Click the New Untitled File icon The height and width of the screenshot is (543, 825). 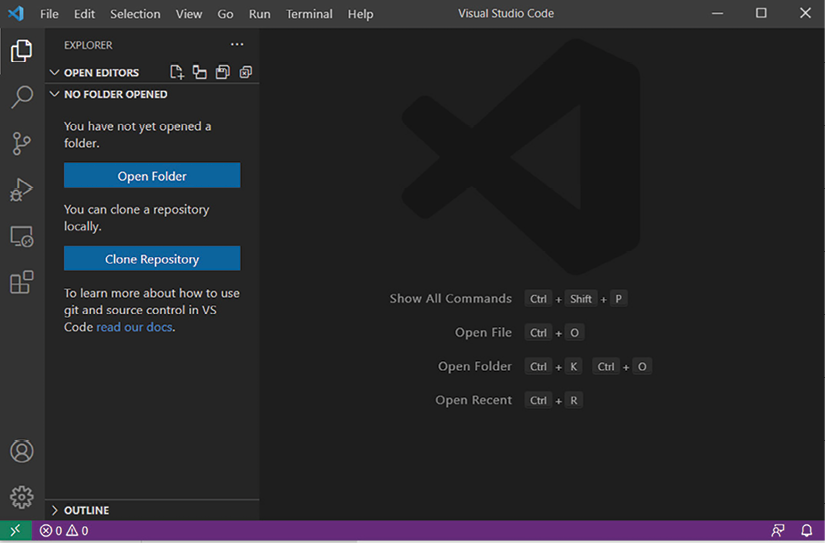tap(177, 72)
